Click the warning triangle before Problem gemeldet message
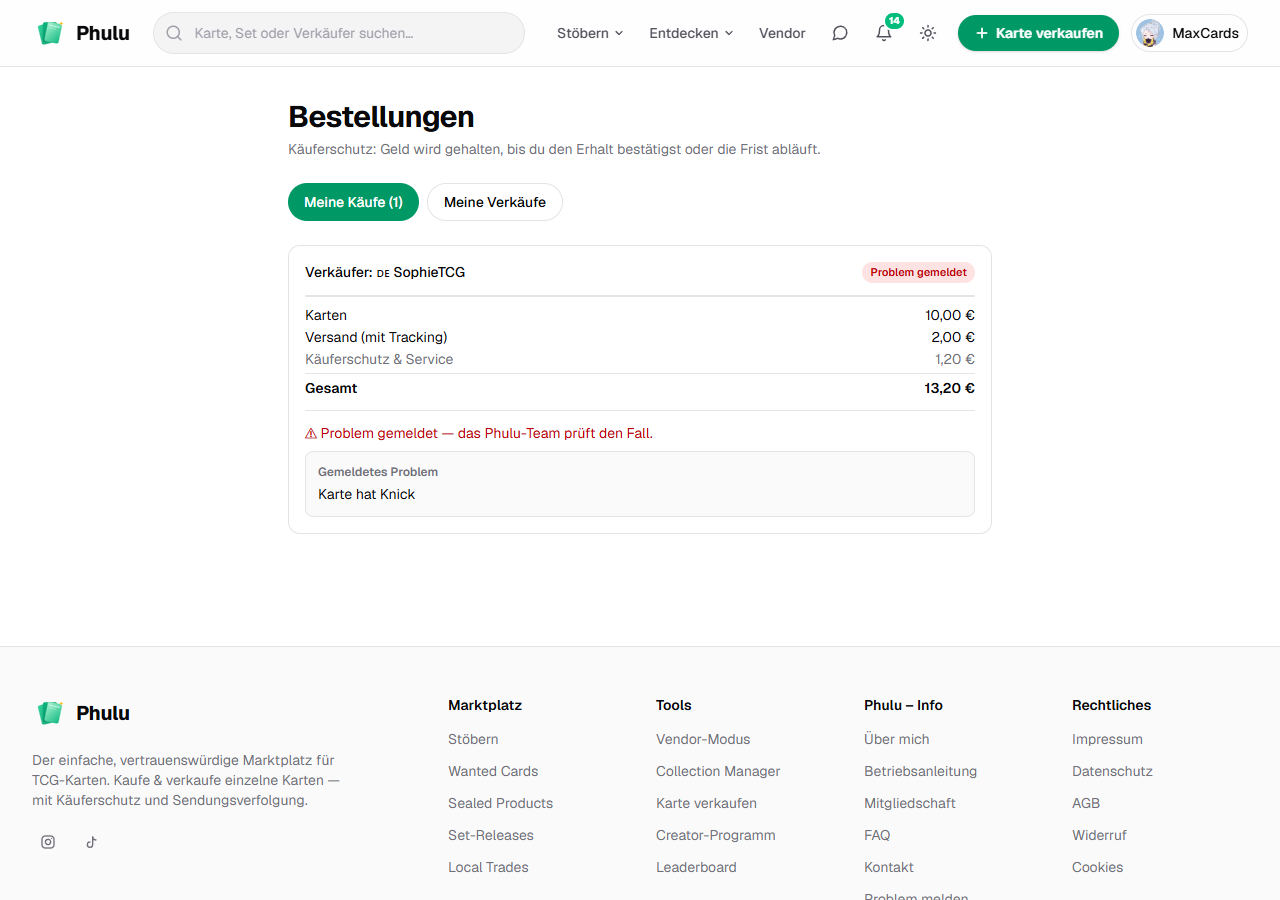 point(311,433)
